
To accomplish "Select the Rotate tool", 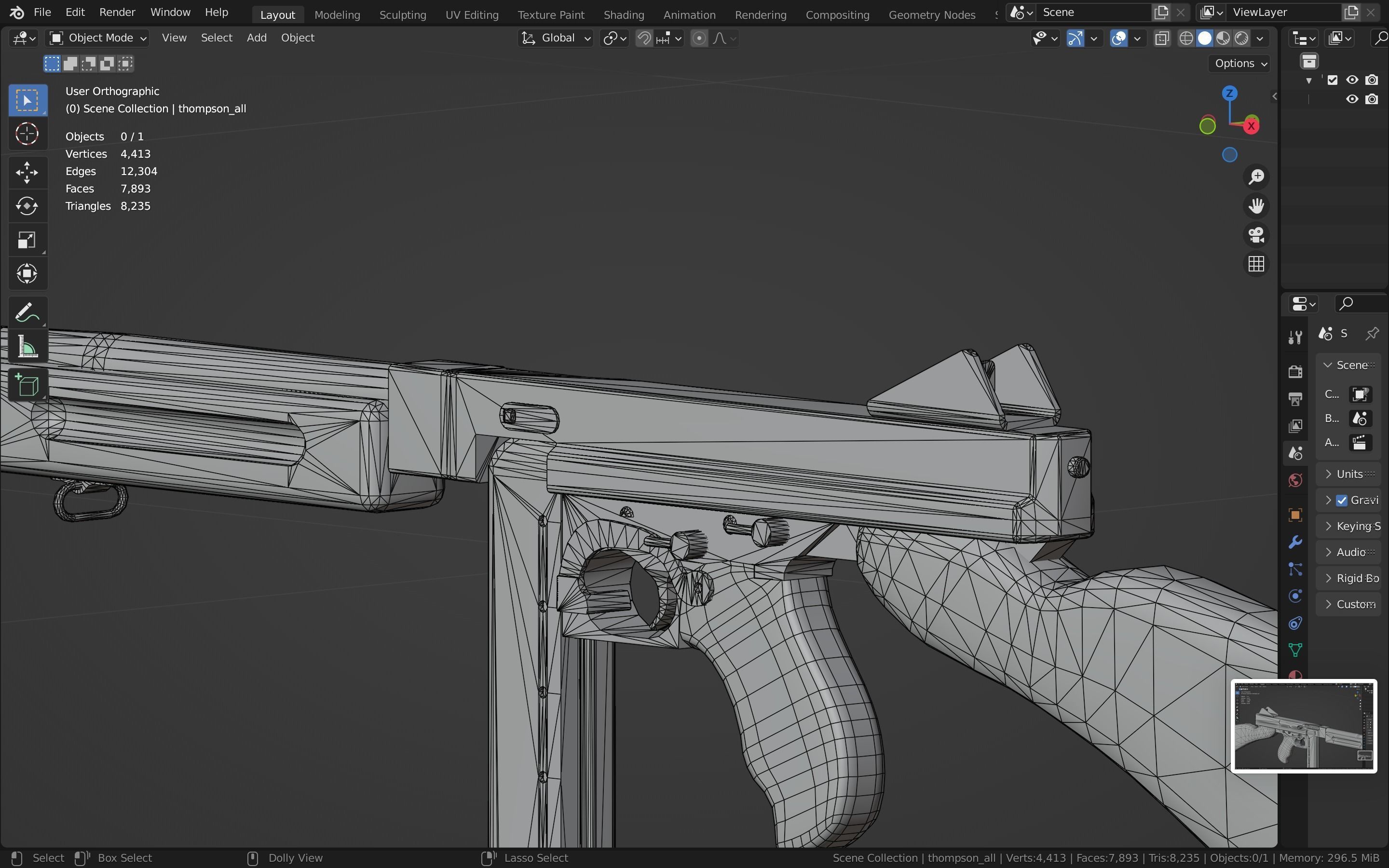I will click(27, 206).
